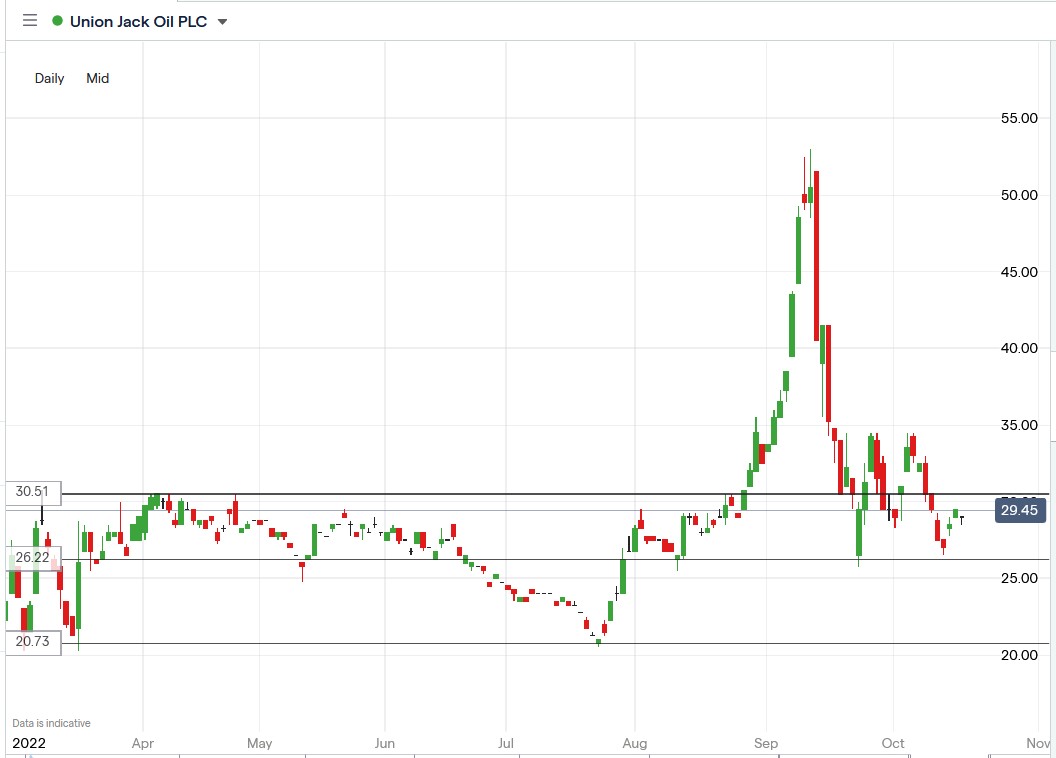Click the 55.00 price axis label
1056x758 pixels.
pos(1019,118)
